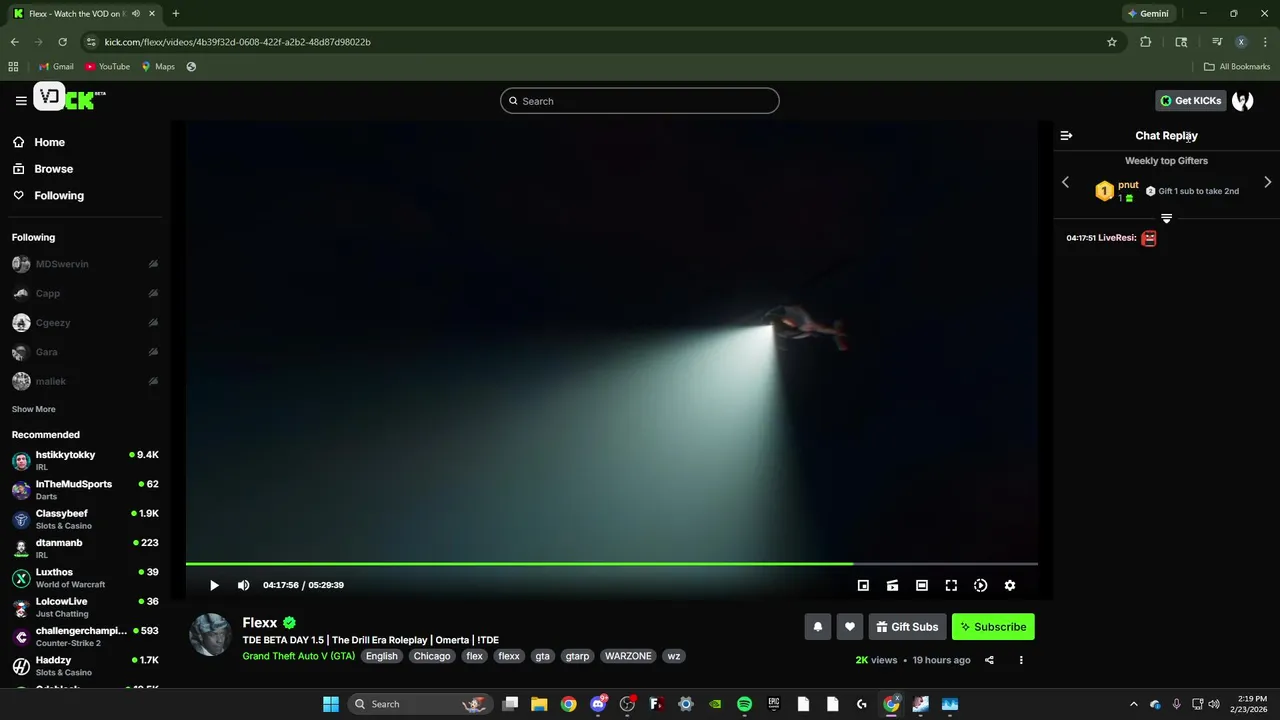Share the video
The height and width of the screenshot is (720, 1280).
tap(989, 660)
